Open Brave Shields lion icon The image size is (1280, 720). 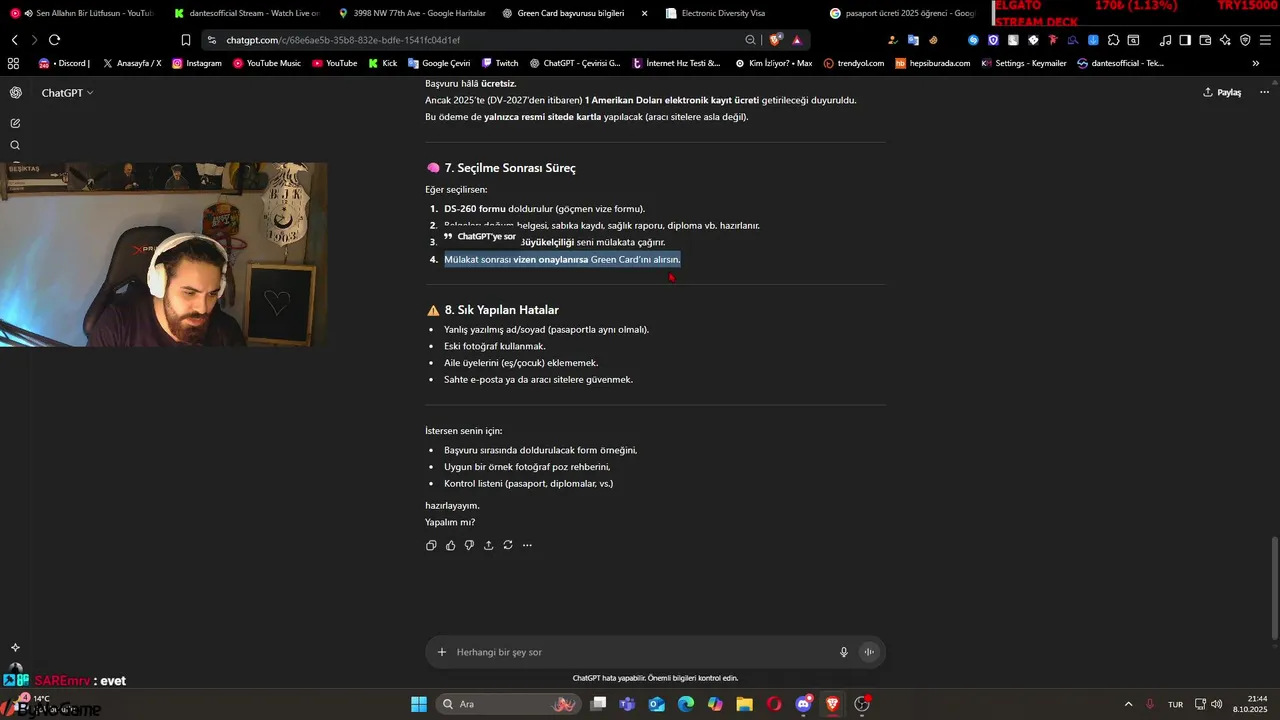coord(775,40)
